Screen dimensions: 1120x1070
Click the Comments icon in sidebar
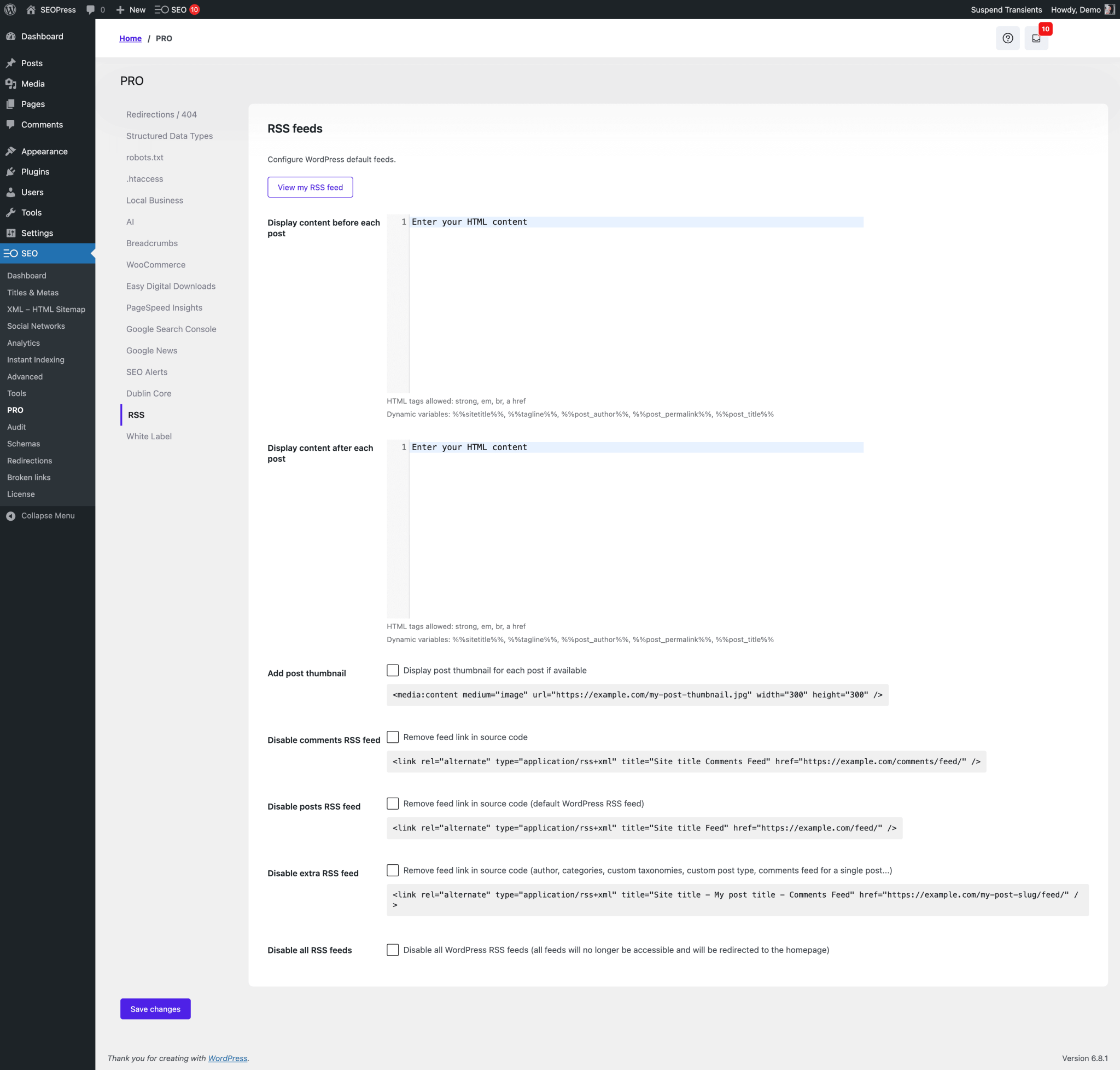coord(11,125)
